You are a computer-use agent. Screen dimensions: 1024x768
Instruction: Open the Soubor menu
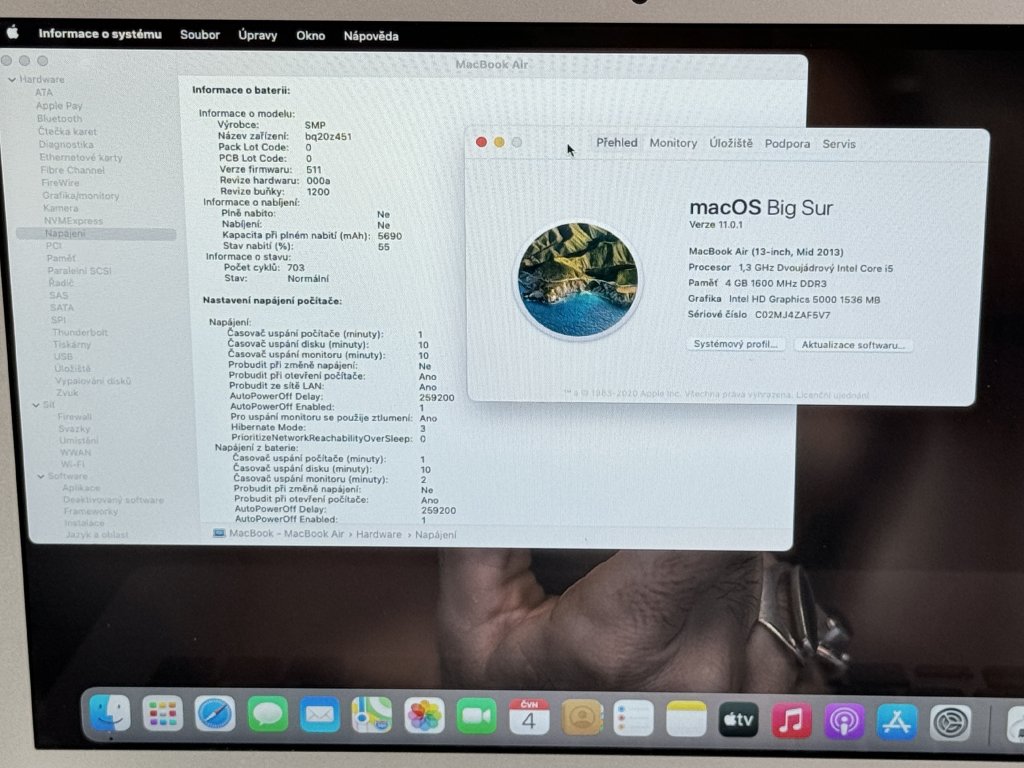coord(200,35)
